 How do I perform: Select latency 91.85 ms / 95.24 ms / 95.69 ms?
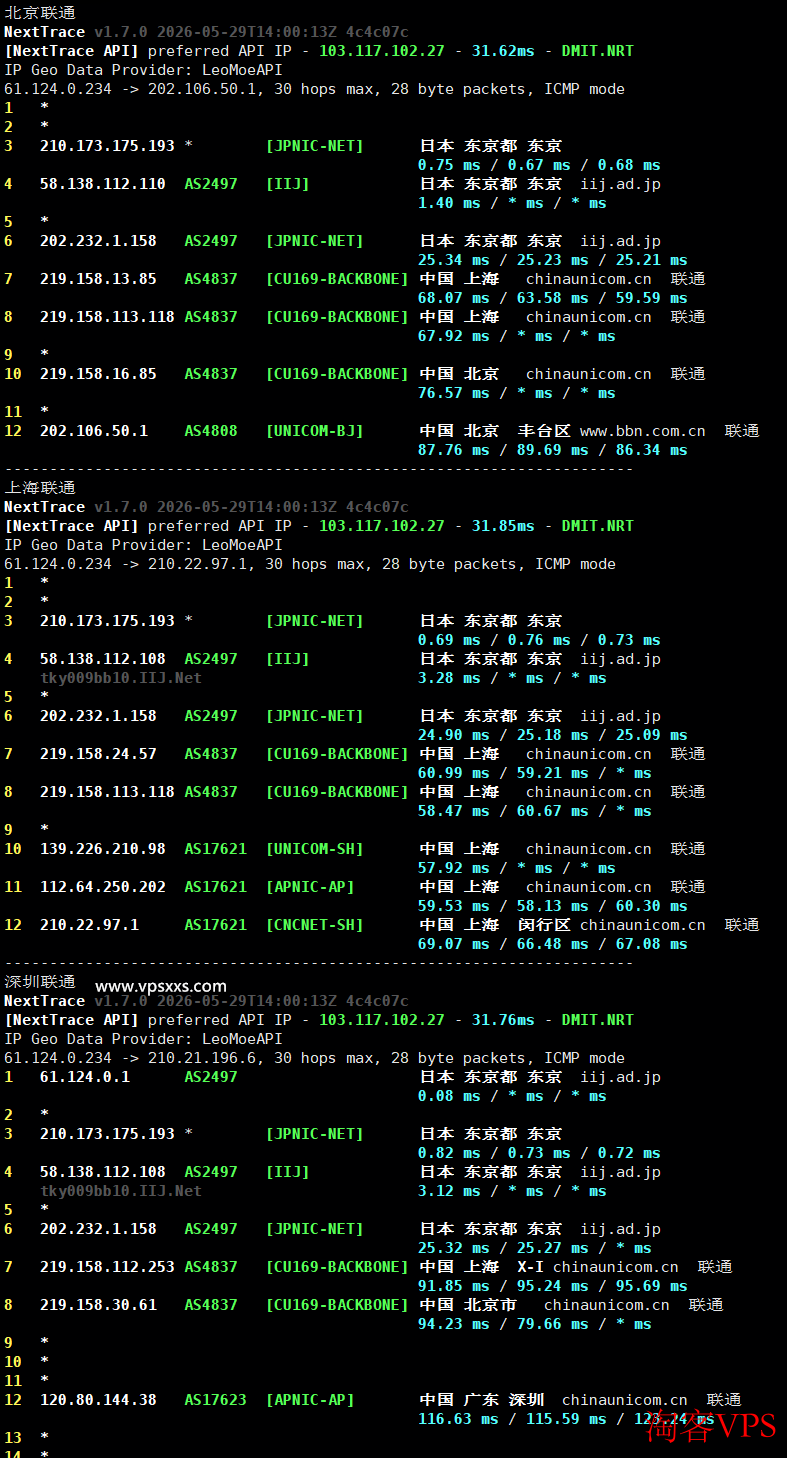coord(553,1286)
